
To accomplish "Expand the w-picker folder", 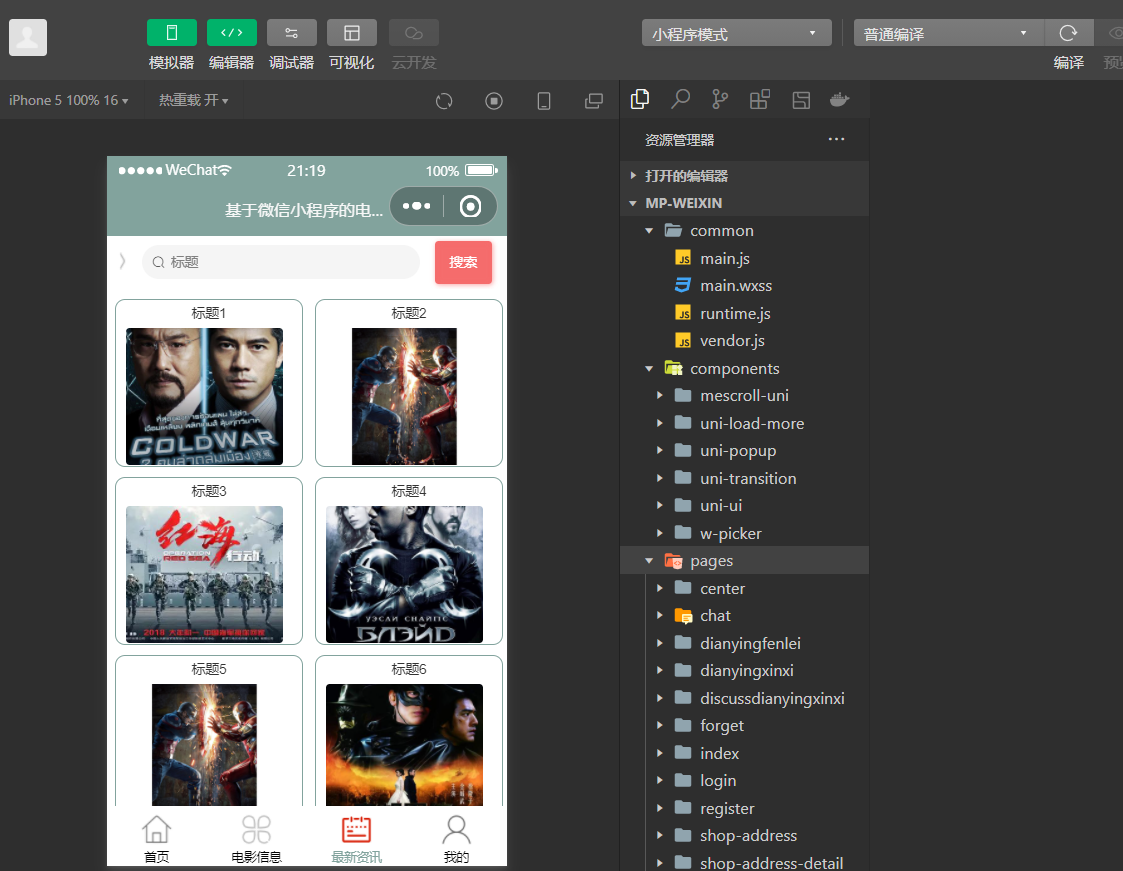I will tap(745, 533).
